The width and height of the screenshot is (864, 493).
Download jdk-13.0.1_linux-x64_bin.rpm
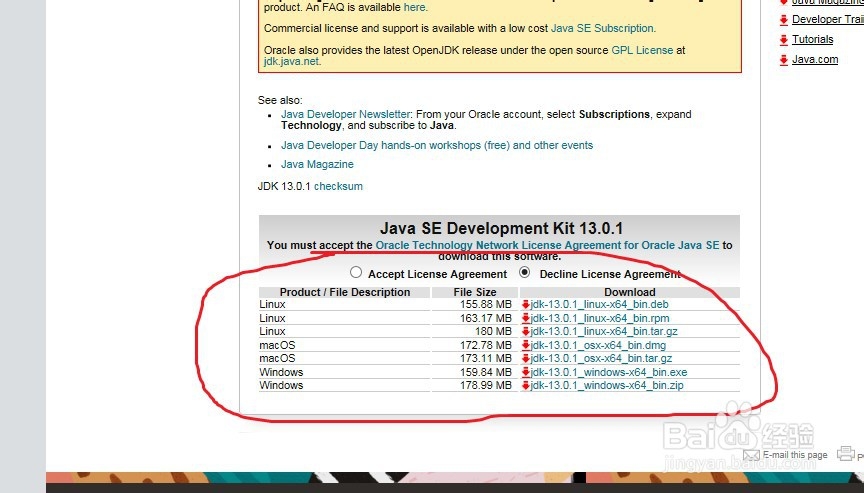[x=600, y=318]
